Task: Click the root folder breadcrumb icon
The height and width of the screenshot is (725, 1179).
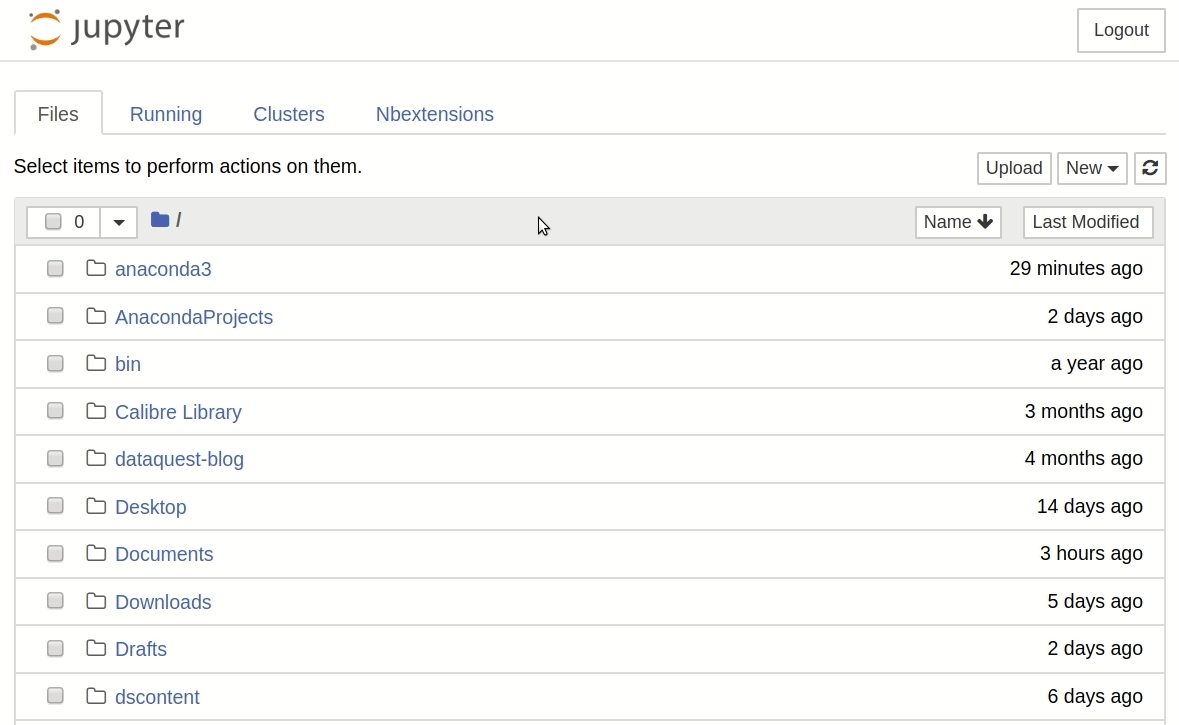Action: (160, 220)
